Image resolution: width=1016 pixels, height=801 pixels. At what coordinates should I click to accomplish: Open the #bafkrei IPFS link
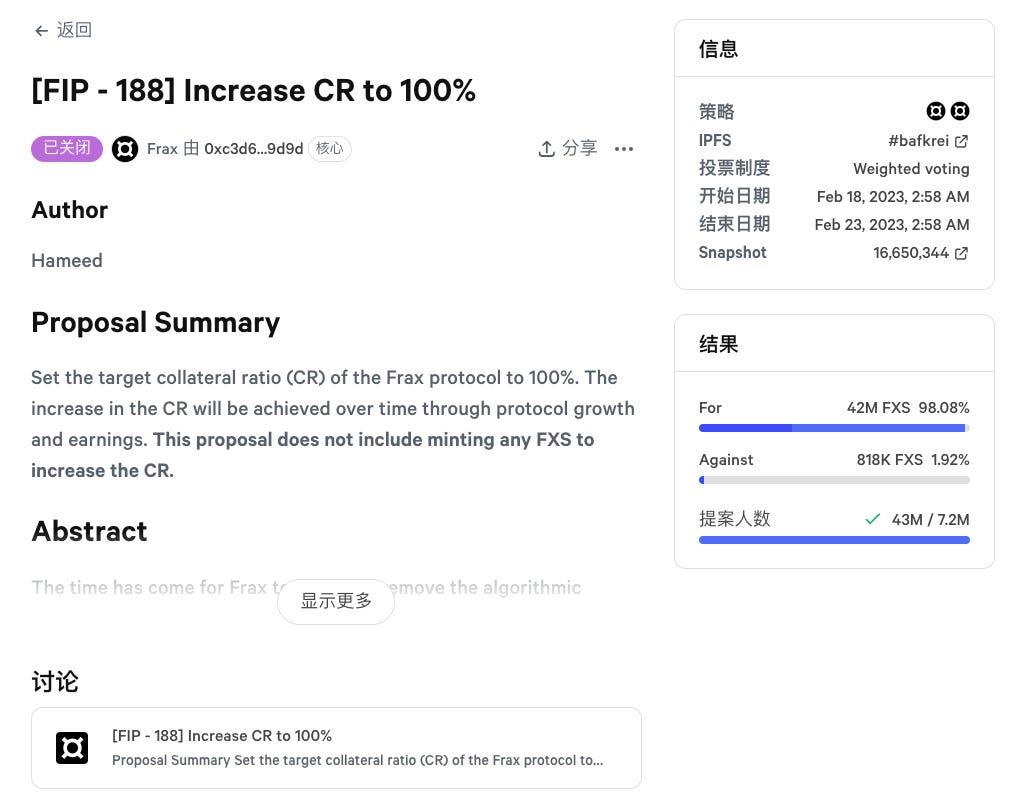click(x=918, y=141)
